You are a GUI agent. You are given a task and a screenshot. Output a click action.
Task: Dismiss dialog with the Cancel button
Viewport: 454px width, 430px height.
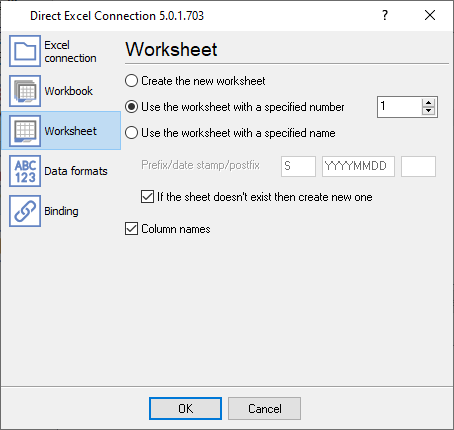(x=265, y=408)
